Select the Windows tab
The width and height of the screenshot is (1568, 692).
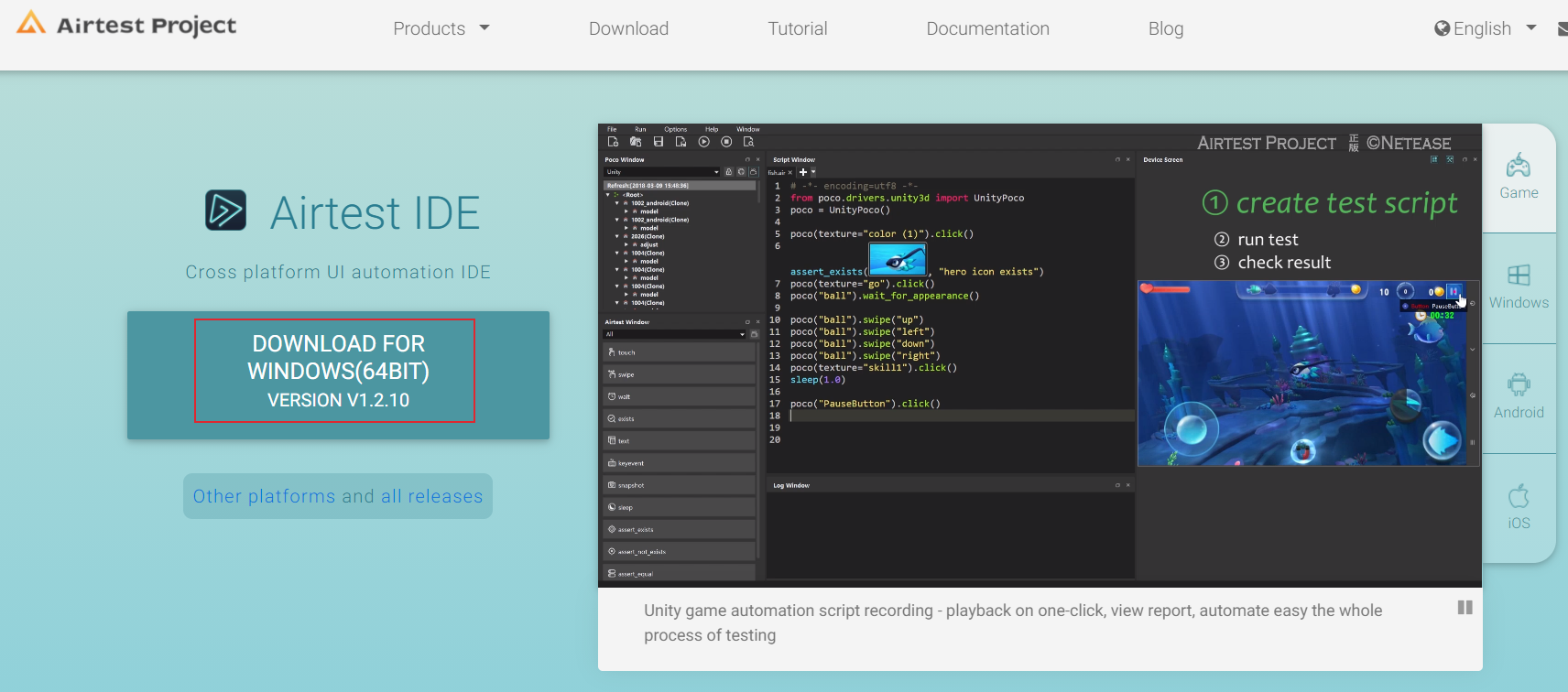click(x=1519, y=287)
